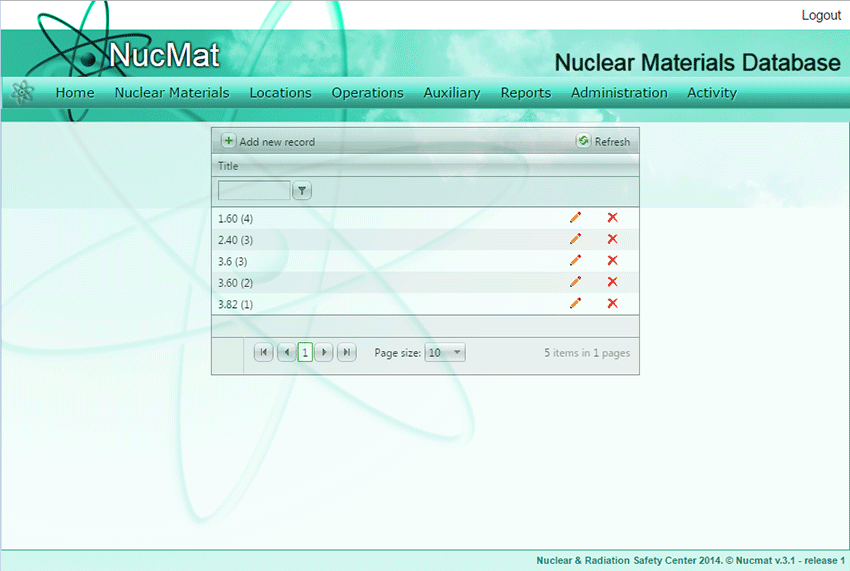Image resolution: width=850 pixels, height=571 pixels.
Task: Go to the last page of results
Action: click(x=346, y=352)
